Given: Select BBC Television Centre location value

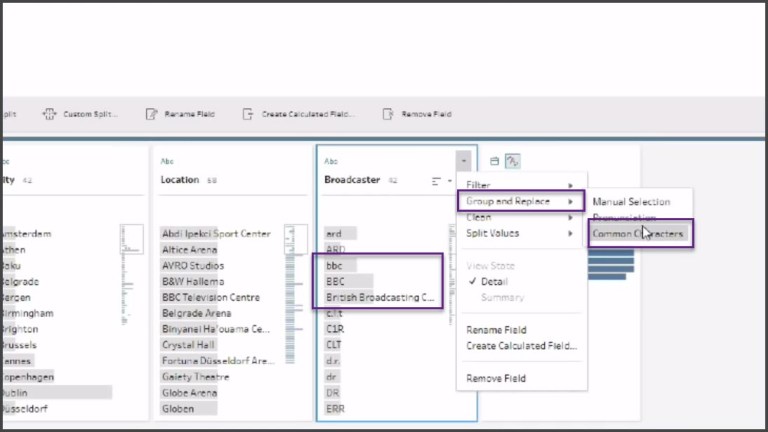Looking at the screenshot, I should pos(210,298).
